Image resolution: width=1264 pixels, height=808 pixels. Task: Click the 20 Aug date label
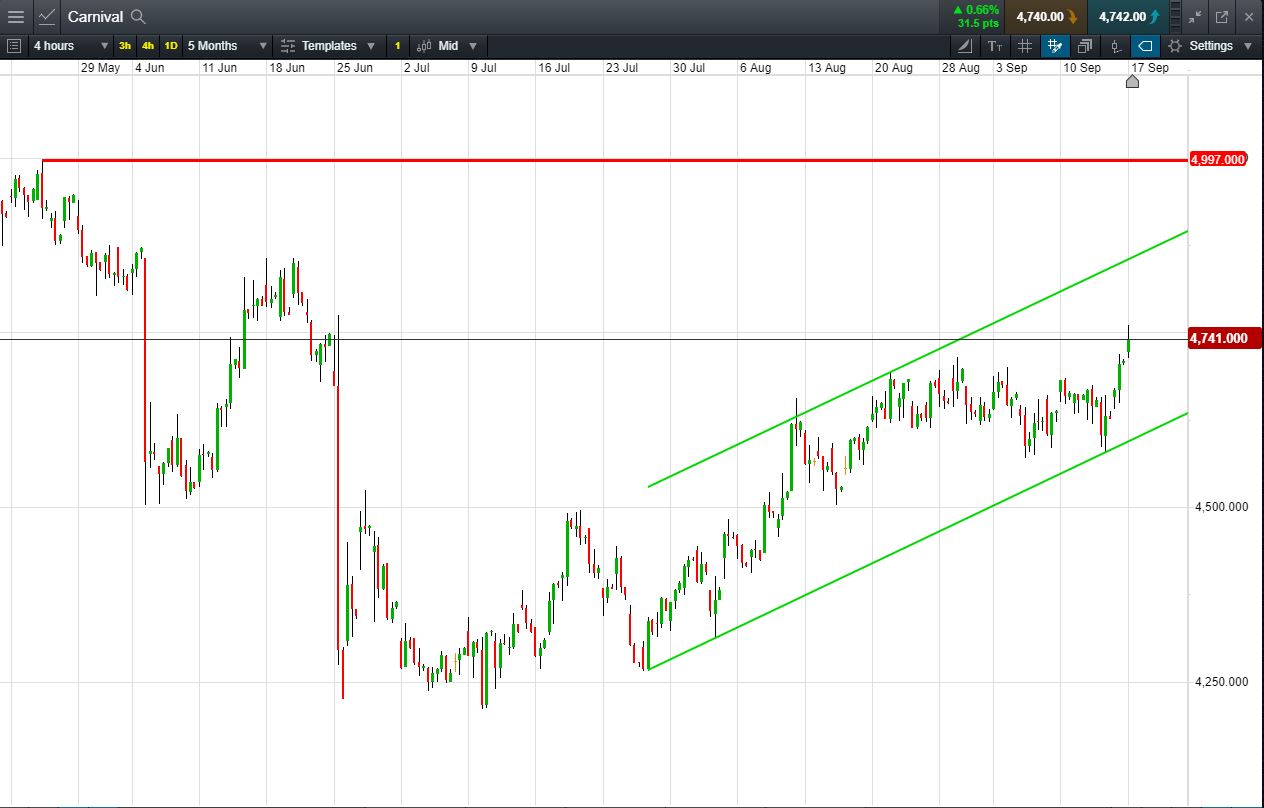click(893, 68)
